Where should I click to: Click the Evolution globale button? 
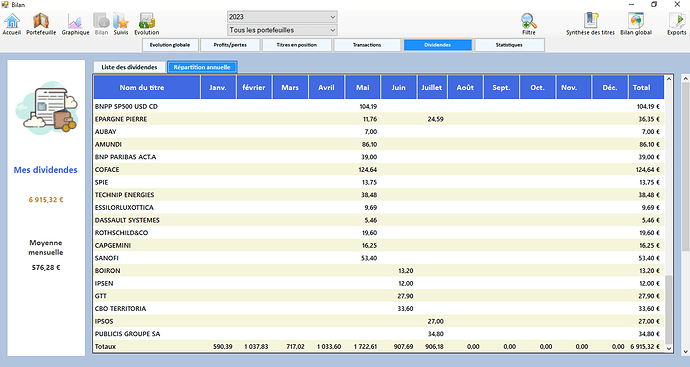170,45
